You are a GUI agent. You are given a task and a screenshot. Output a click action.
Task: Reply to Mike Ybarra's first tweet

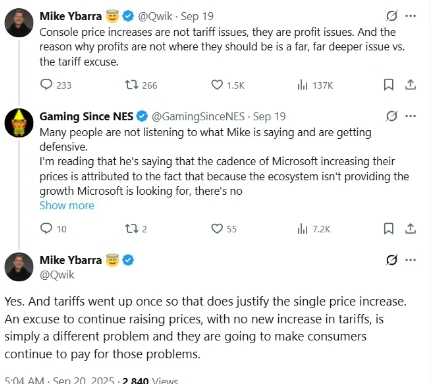pyautogui.click(x=56, y=85)
